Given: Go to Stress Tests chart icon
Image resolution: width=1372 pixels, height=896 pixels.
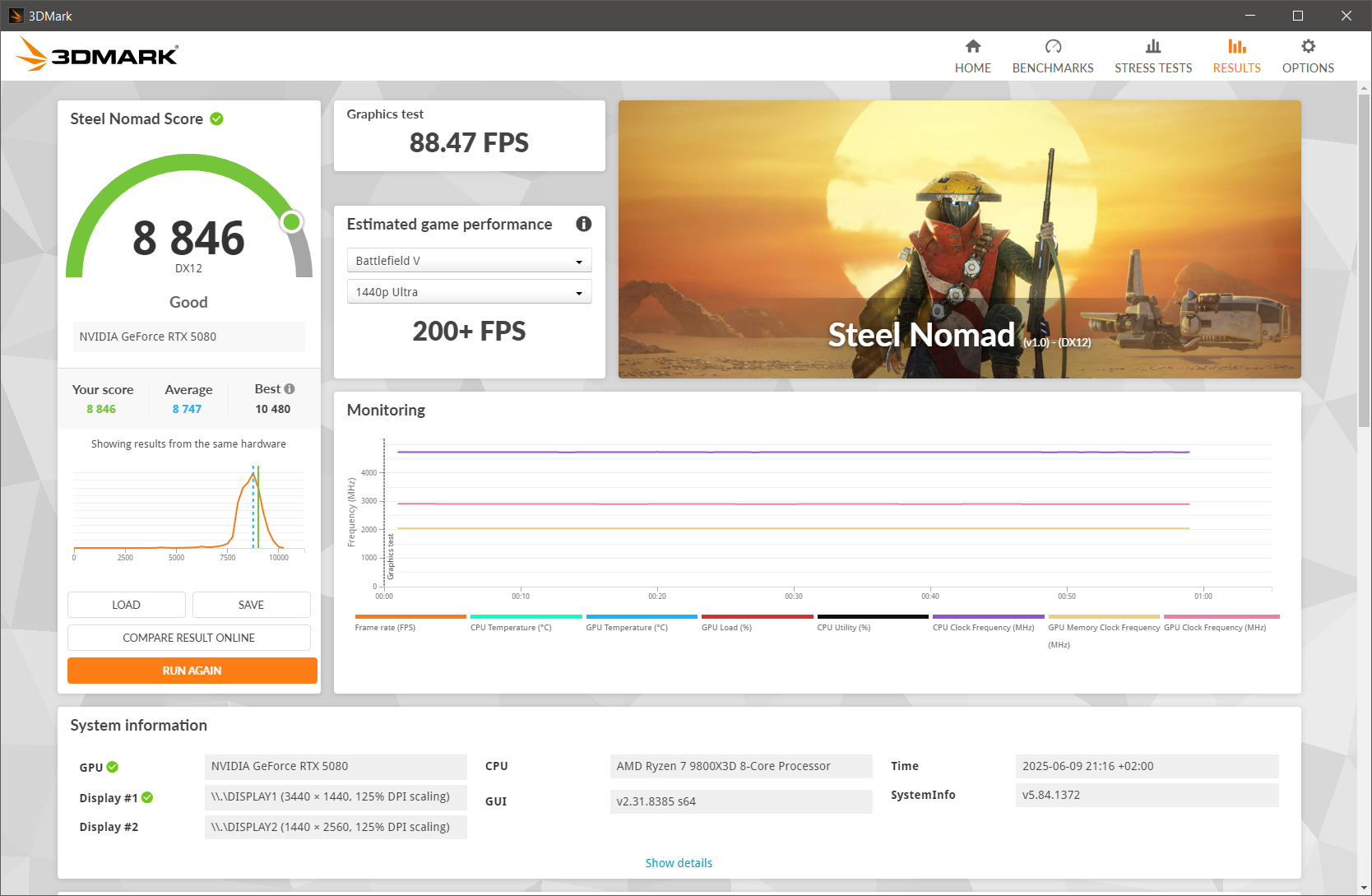Looking at the screenshot, I should tap(1152, 47).
